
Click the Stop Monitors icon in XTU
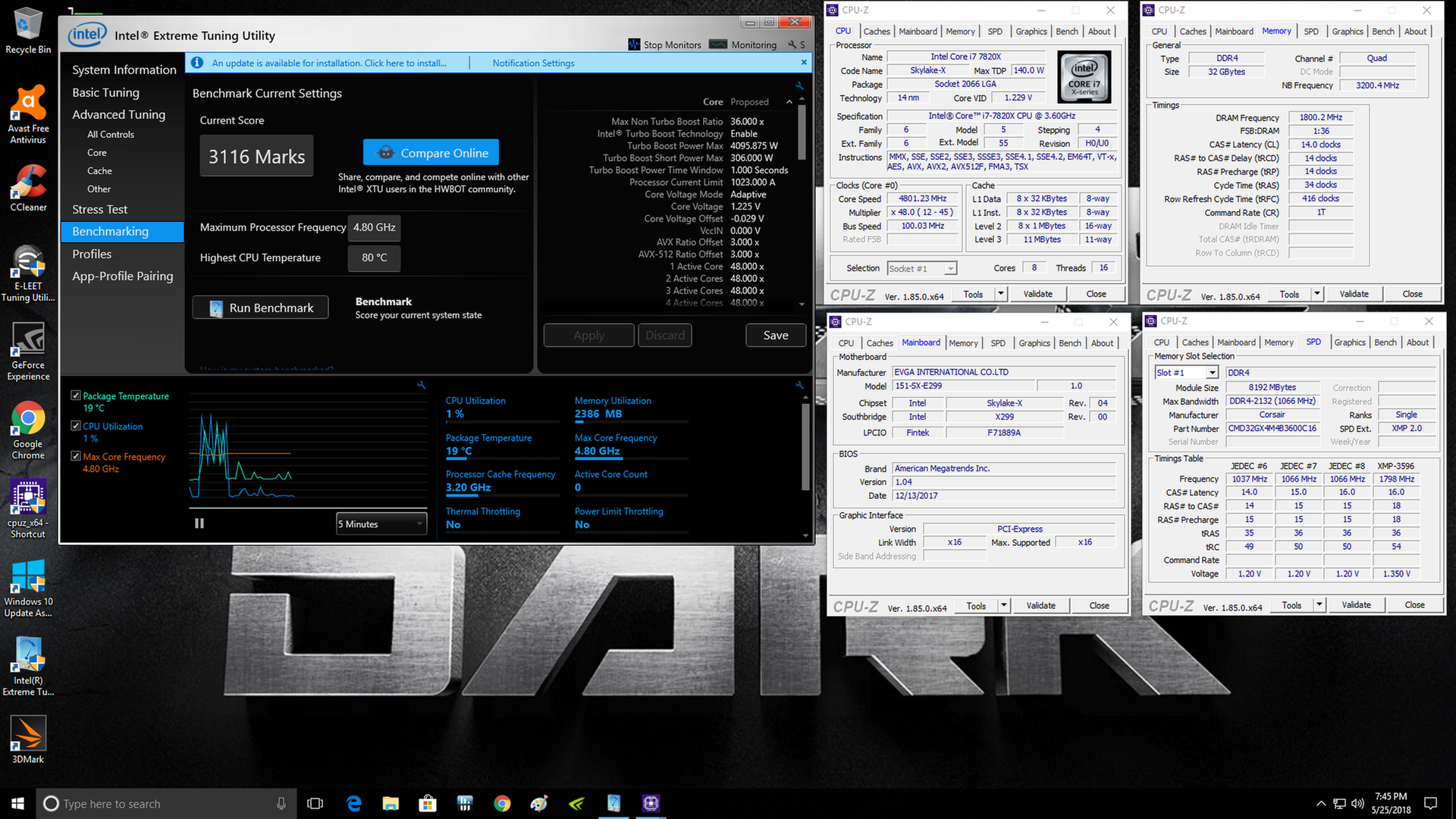point(634,45)
